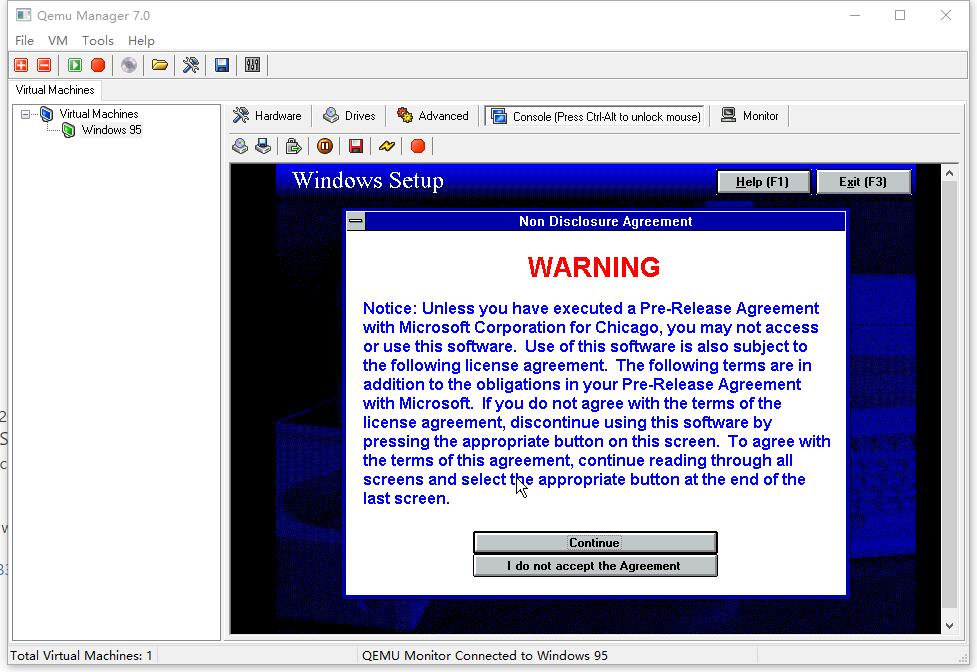The height and width of the screenshot is (672, 977).
Task: Click Non Disclosure Agreement title bar
Action: tap(605, 221)
